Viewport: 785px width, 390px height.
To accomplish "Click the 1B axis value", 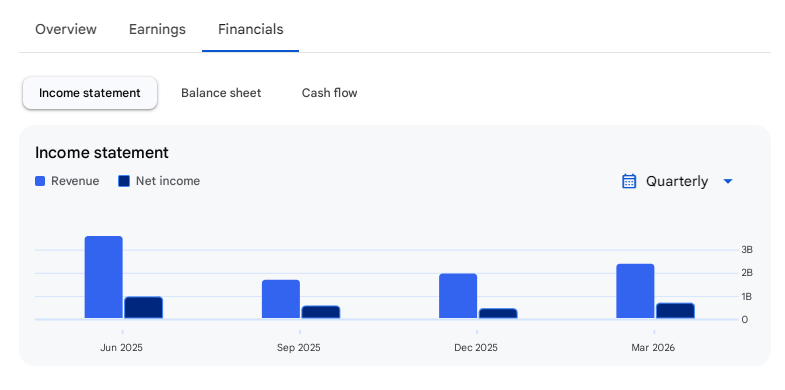I will (x=747, y=296).
